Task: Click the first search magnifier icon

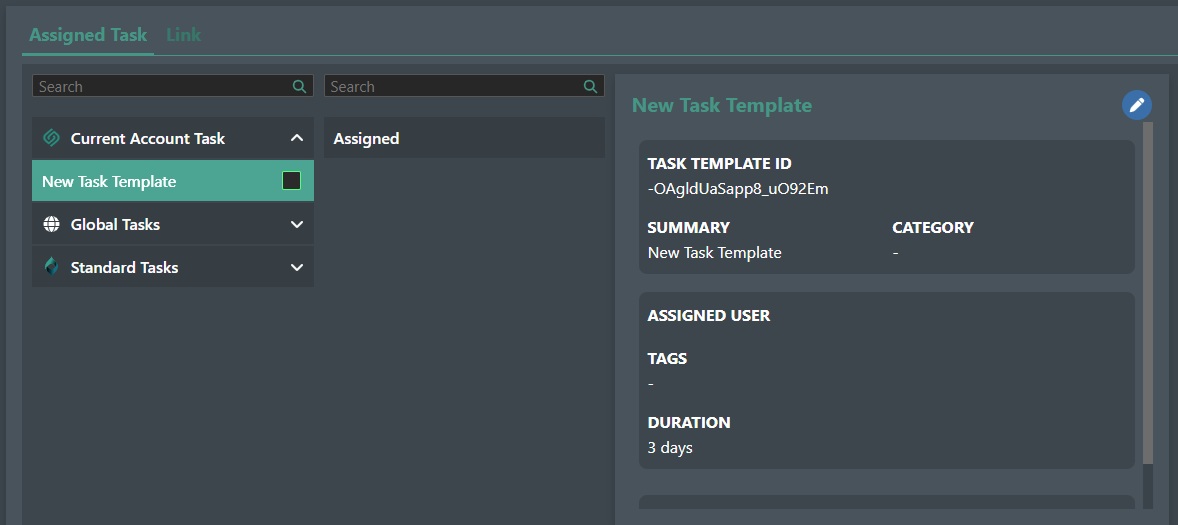Action: (299, 86)
